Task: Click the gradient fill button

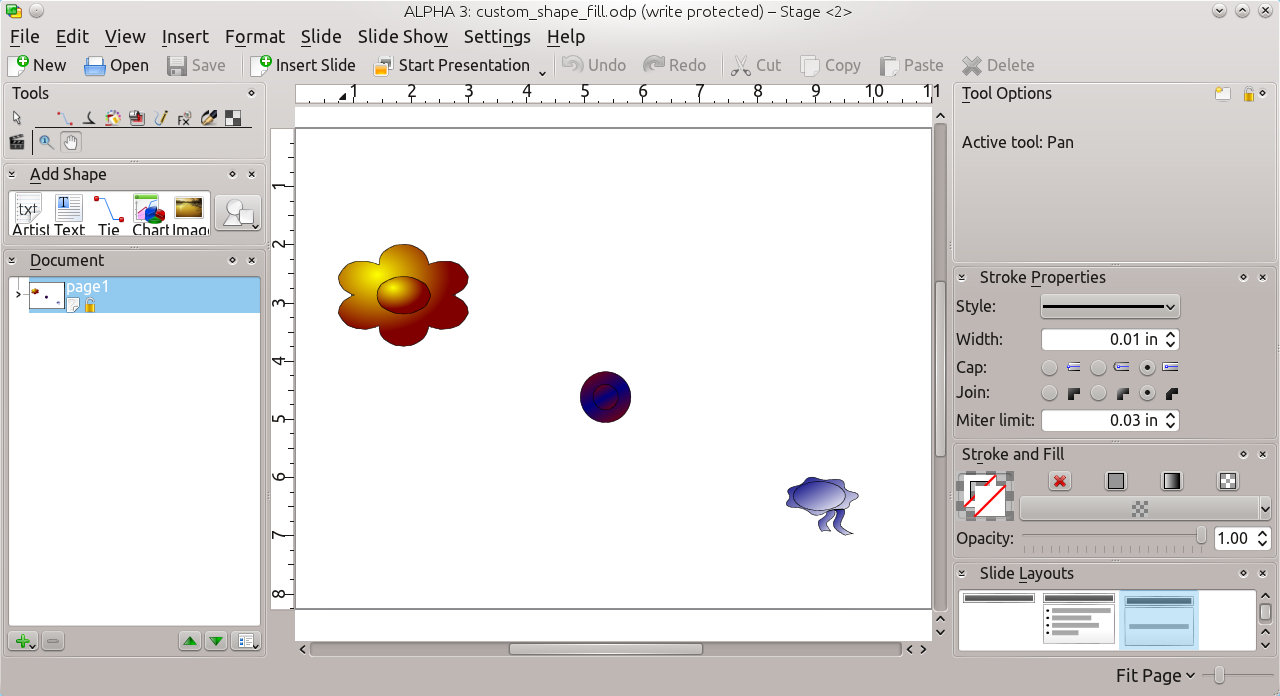Action: click(x=1172, y=482)
